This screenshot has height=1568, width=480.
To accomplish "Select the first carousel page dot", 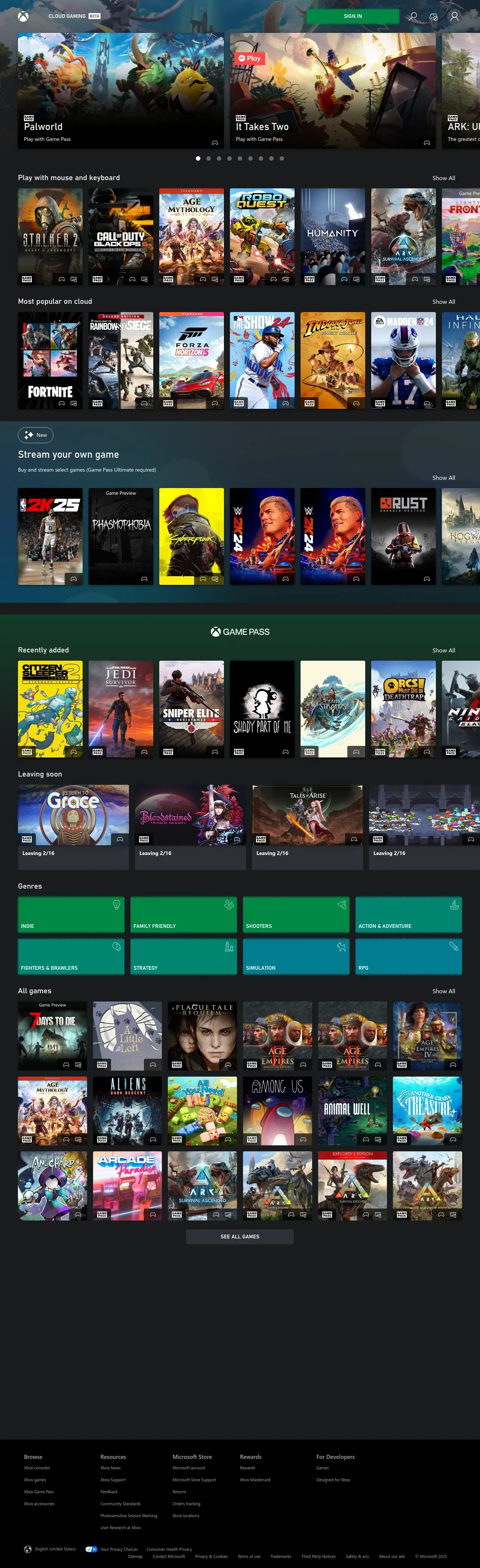I will pos(198,158).
